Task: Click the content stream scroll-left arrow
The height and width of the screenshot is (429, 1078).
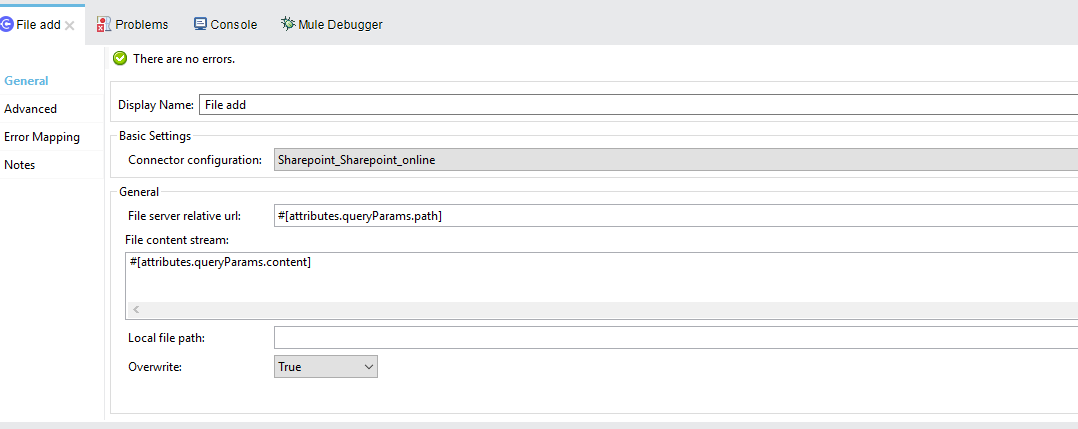Action: [136, 311]
